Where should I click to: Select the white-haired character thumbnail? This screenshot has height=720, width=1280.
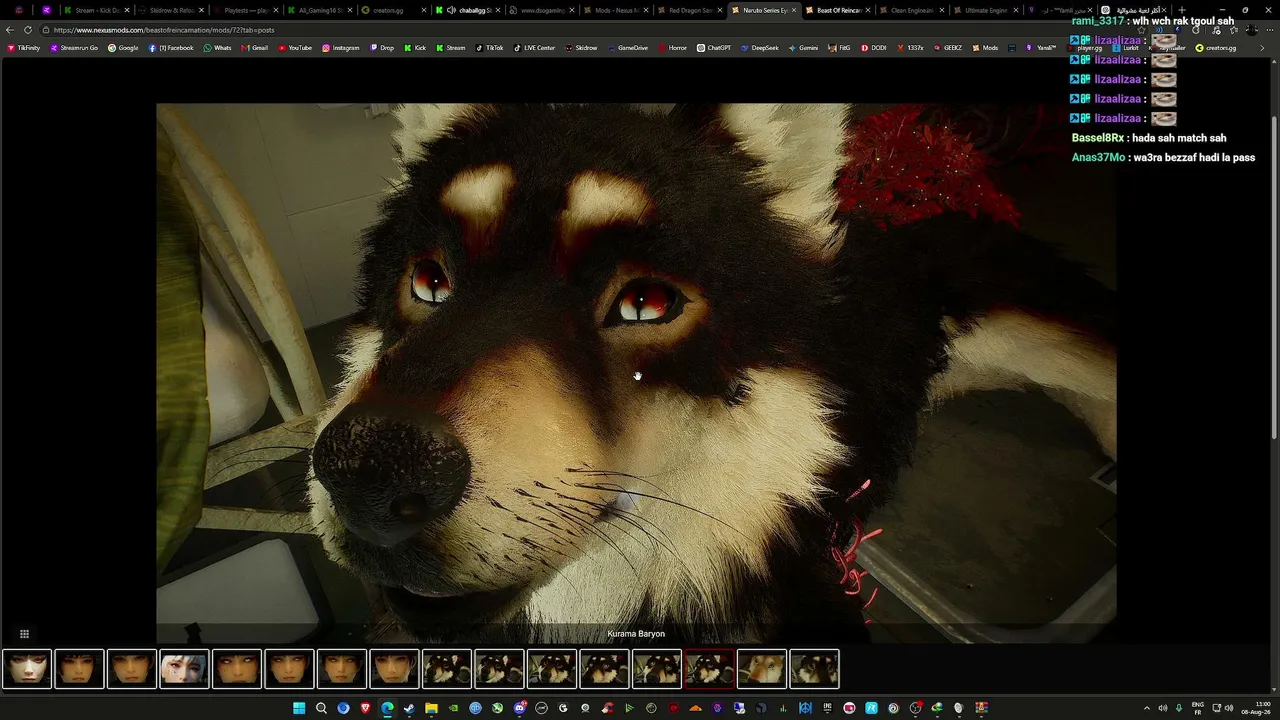coord(184,669)
